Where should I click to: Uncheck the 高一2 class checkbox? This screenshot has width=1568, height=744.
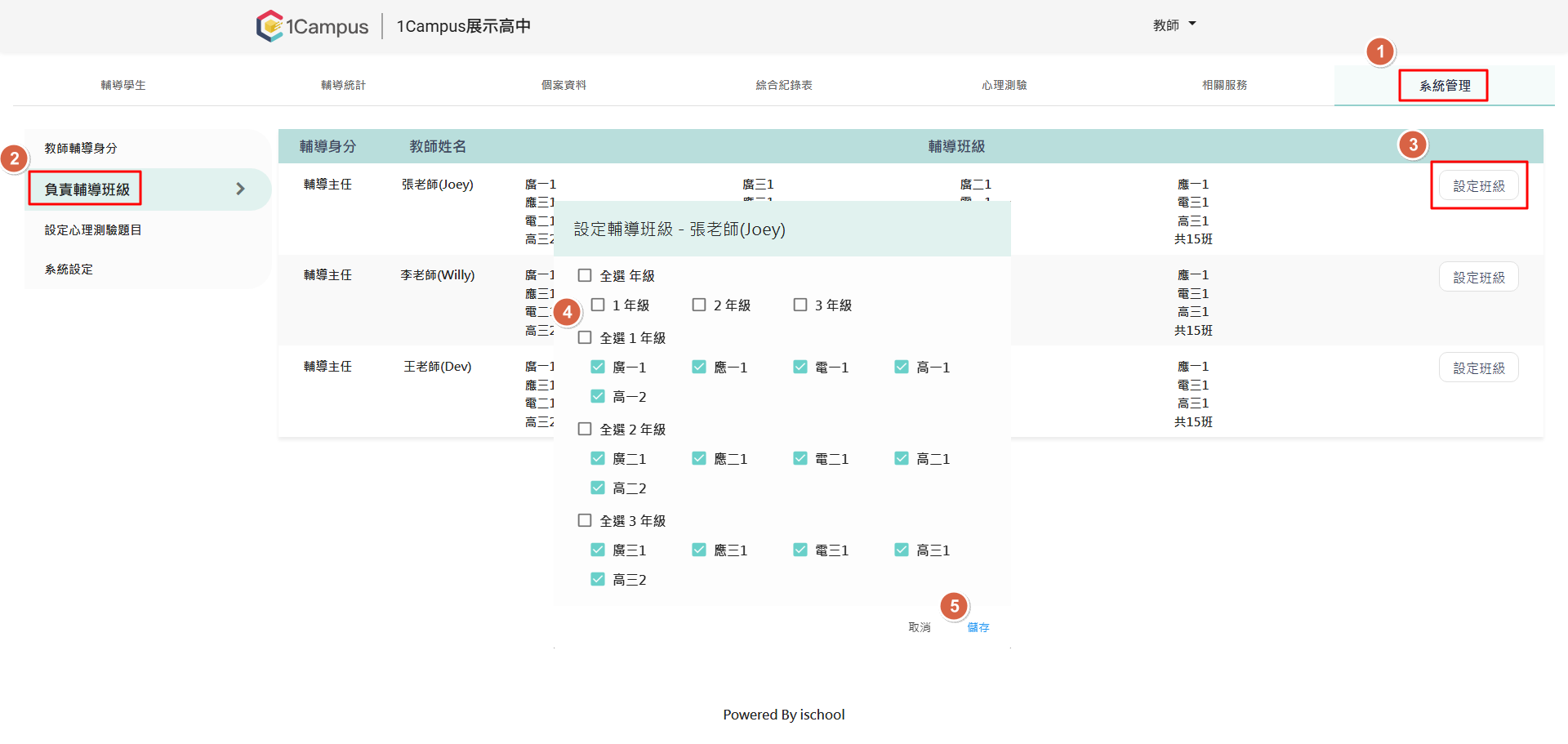click(x=598, y=397)
